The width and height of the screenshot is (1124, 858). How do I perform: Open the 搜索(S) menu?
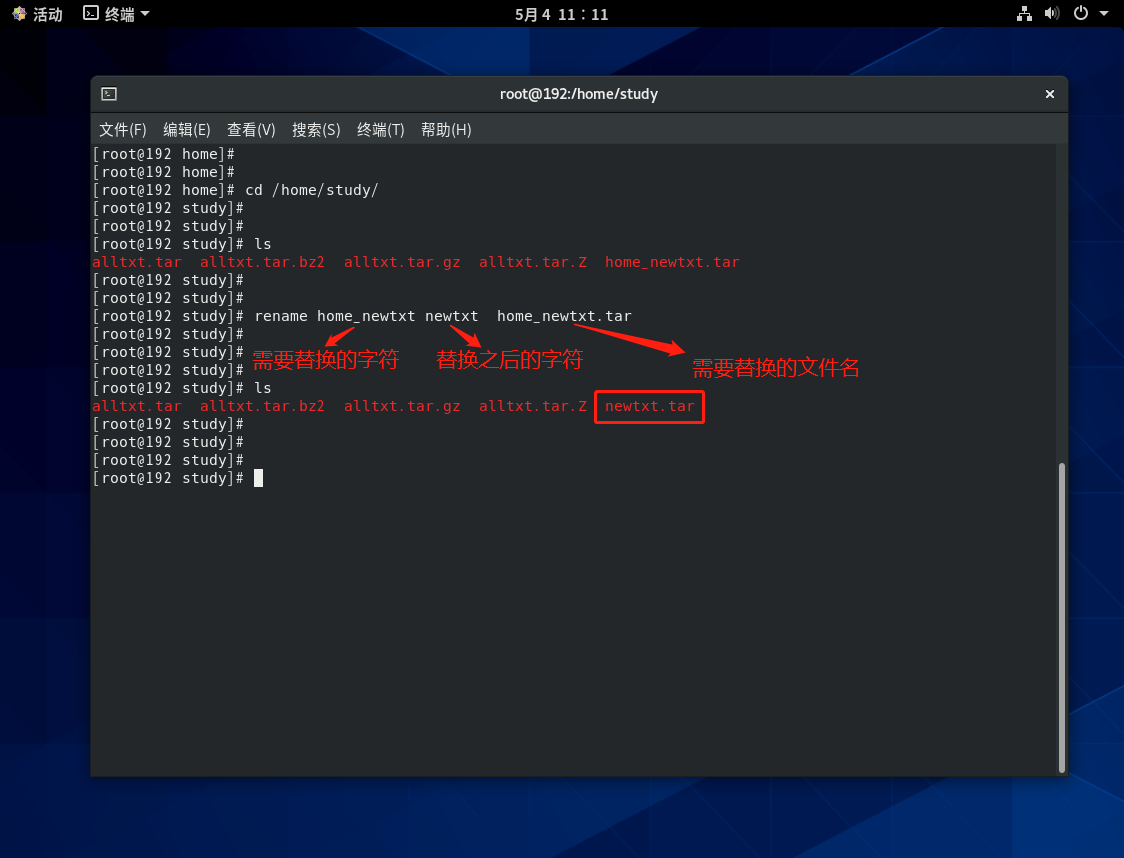click(316, 130)
